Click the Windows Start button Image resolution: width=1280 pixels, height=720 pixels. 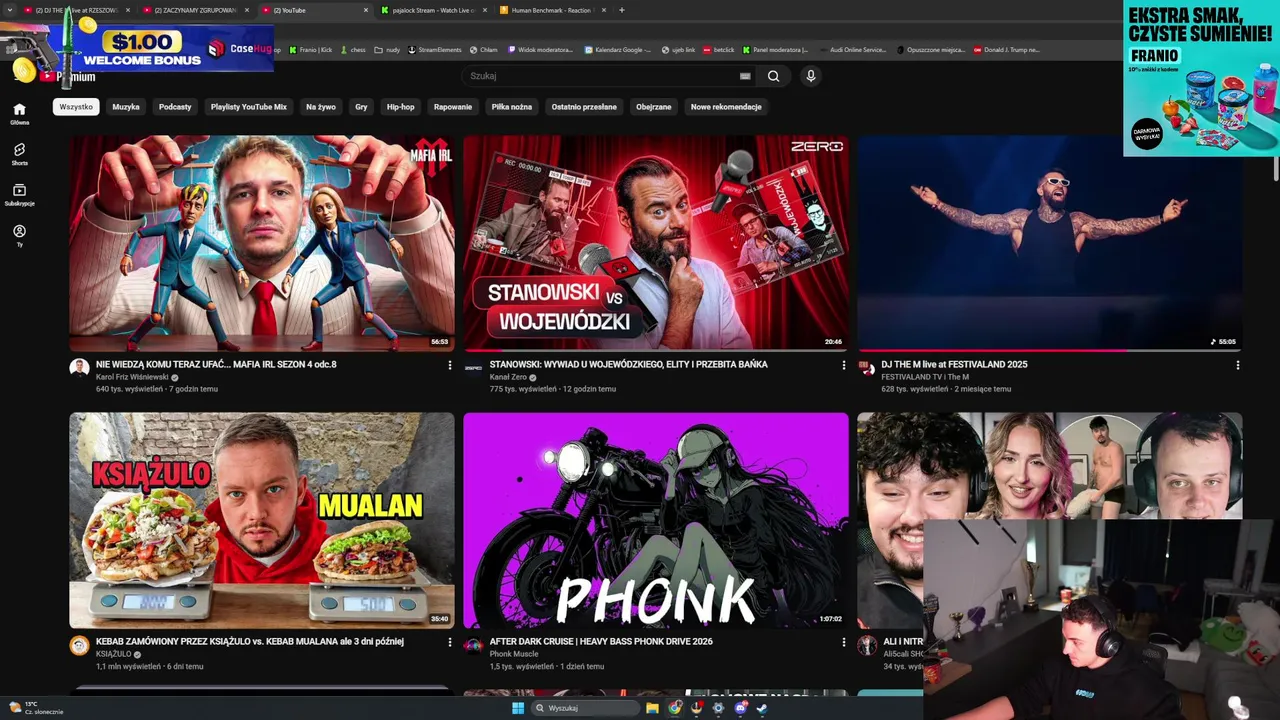click(518, 708)
